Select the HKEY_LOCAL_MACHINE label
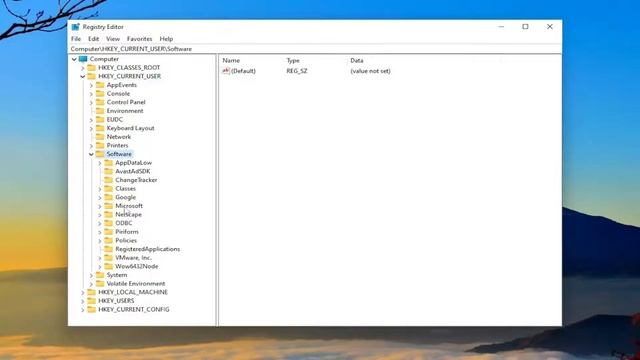 point(133,292)
